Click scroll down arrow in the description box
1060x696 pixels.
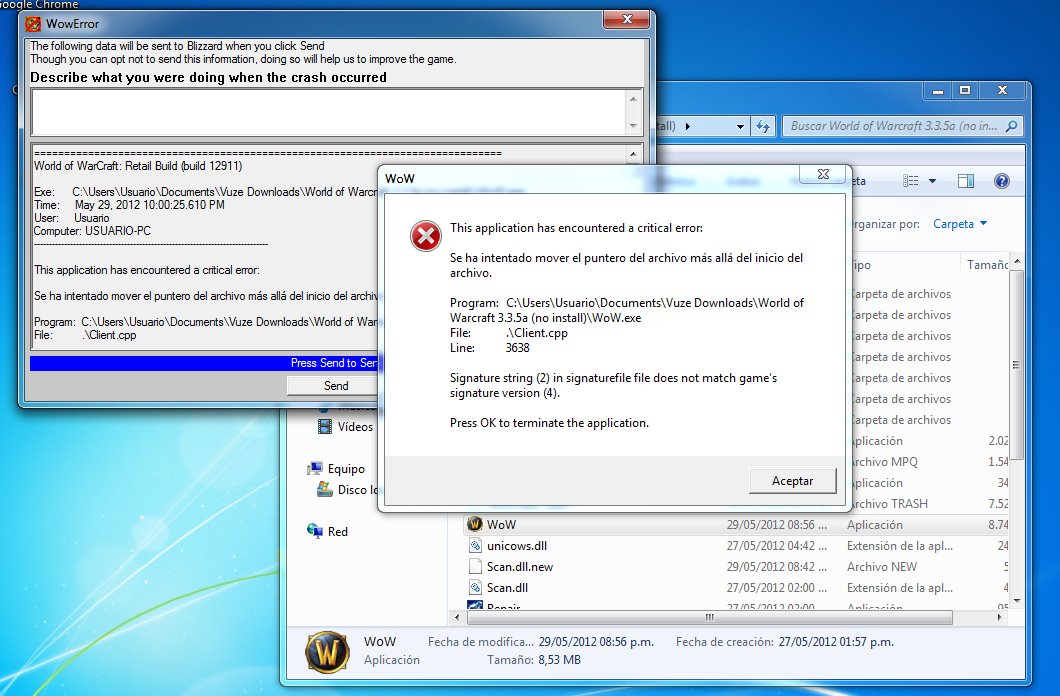point(633,126)
